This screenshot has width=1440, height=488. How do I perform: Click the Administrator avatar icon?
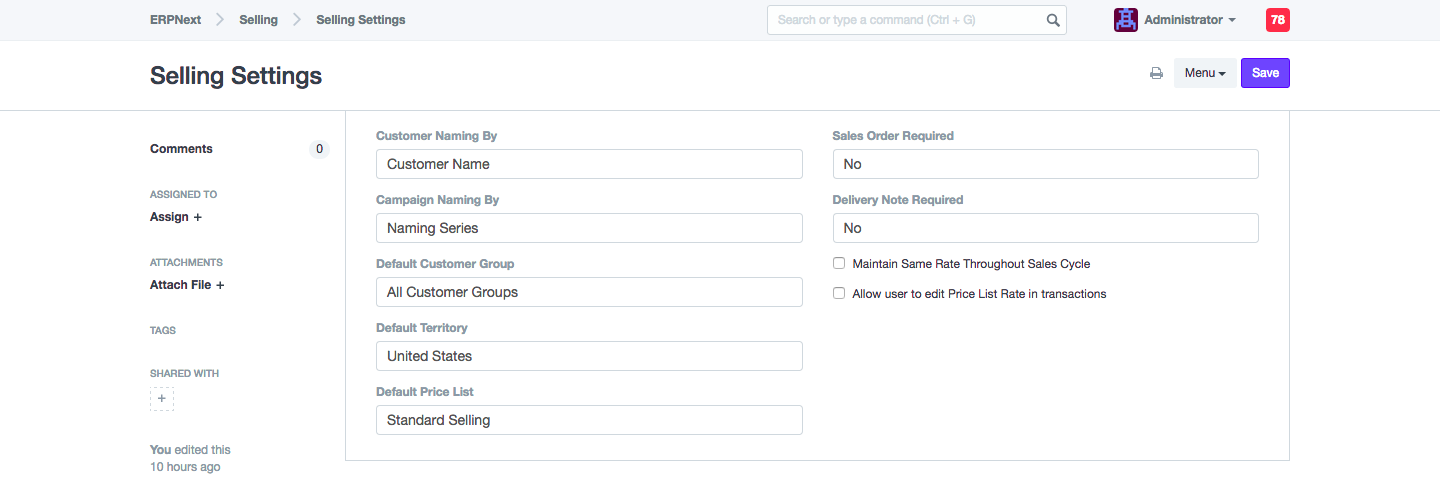click(x=1125, y=20)
